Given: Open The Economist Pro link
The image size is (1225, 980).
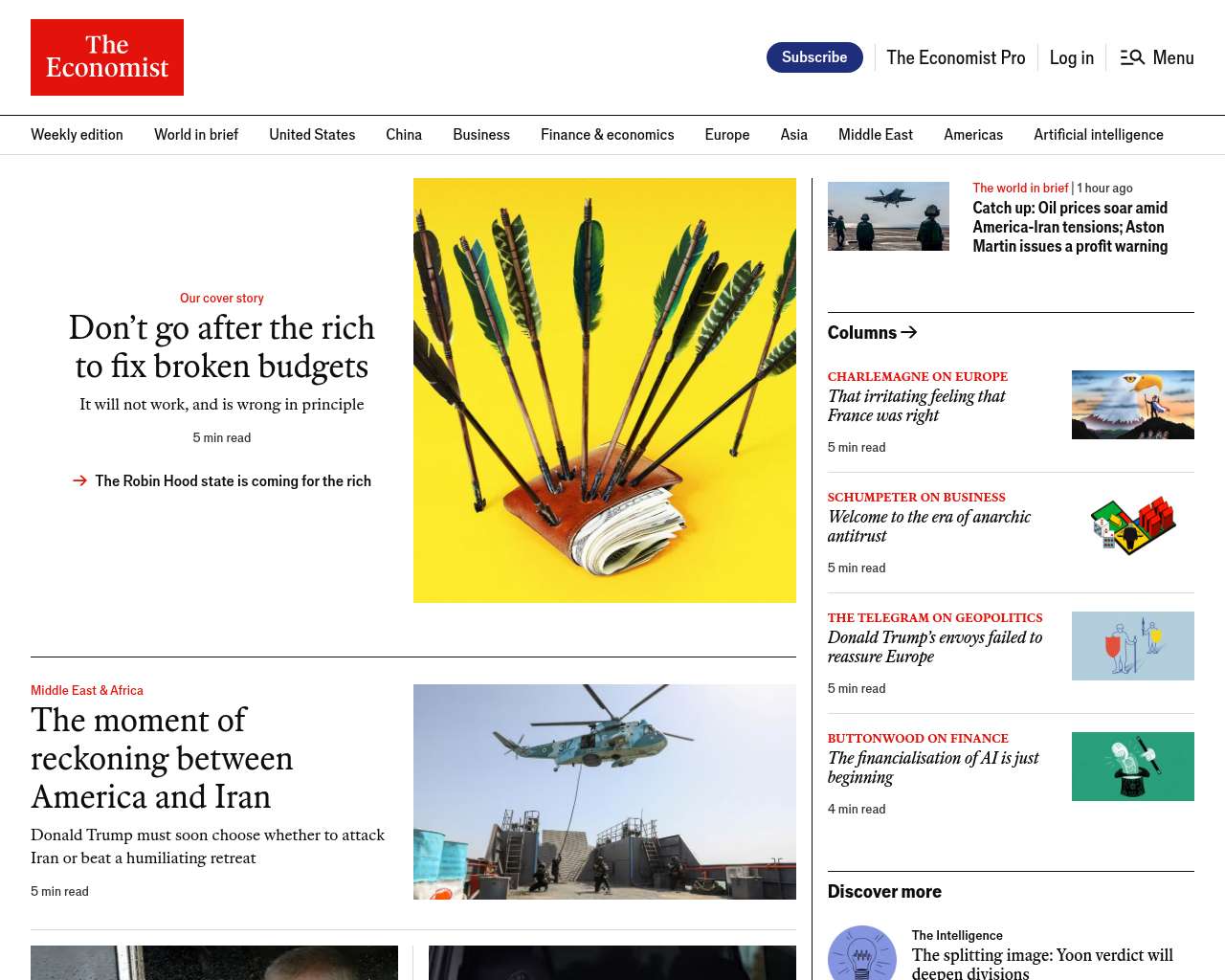Looking at the screenshot, I should tap(955, 57).
